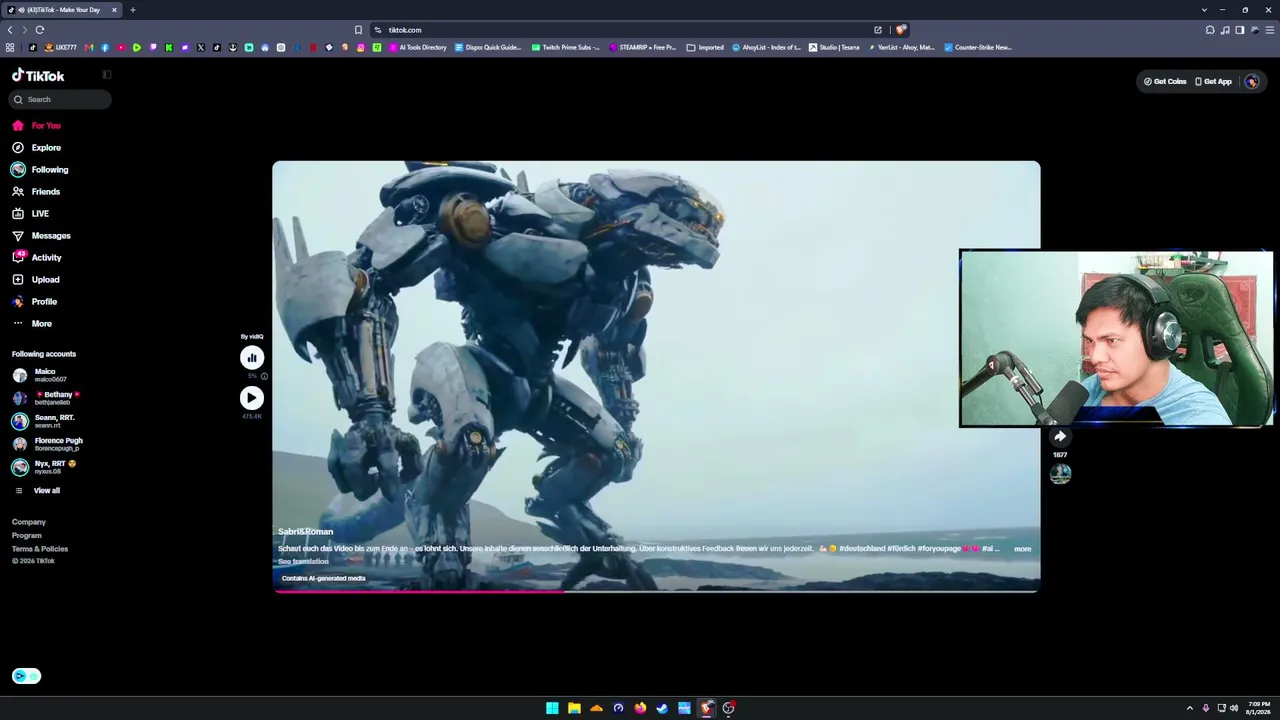
Task: Expand Terms & Policies footer section
Action: pyautogui.click(x=40, y=549)
